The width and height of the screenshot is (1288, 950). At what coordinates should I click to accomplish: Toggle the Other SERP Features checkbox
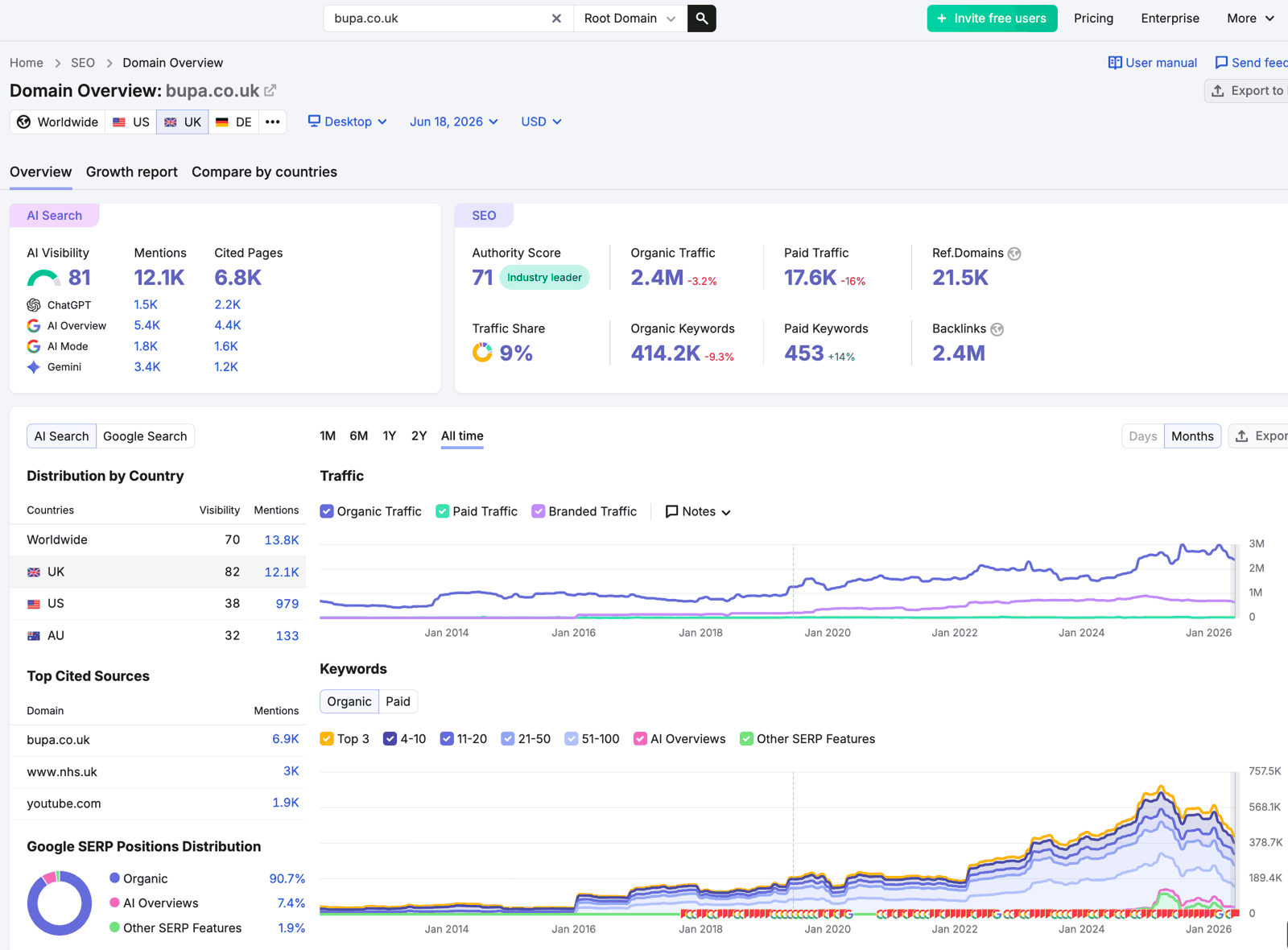click(746, 739)
